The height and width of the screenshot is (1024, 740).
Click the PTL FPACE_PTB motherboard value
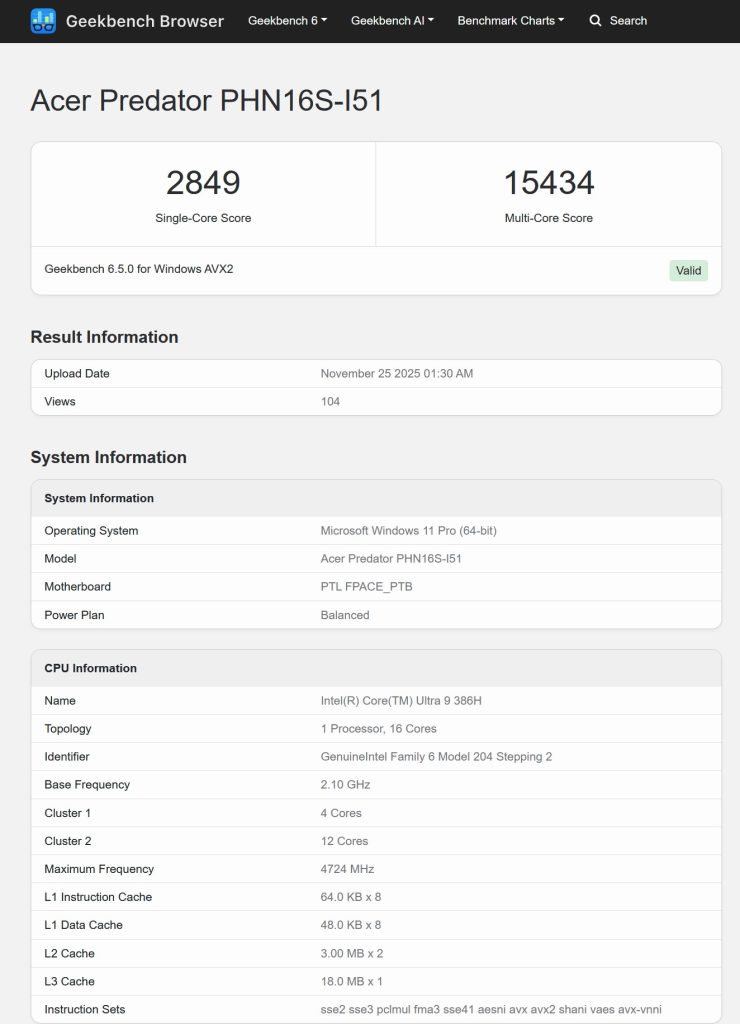[x=366, y=587]
